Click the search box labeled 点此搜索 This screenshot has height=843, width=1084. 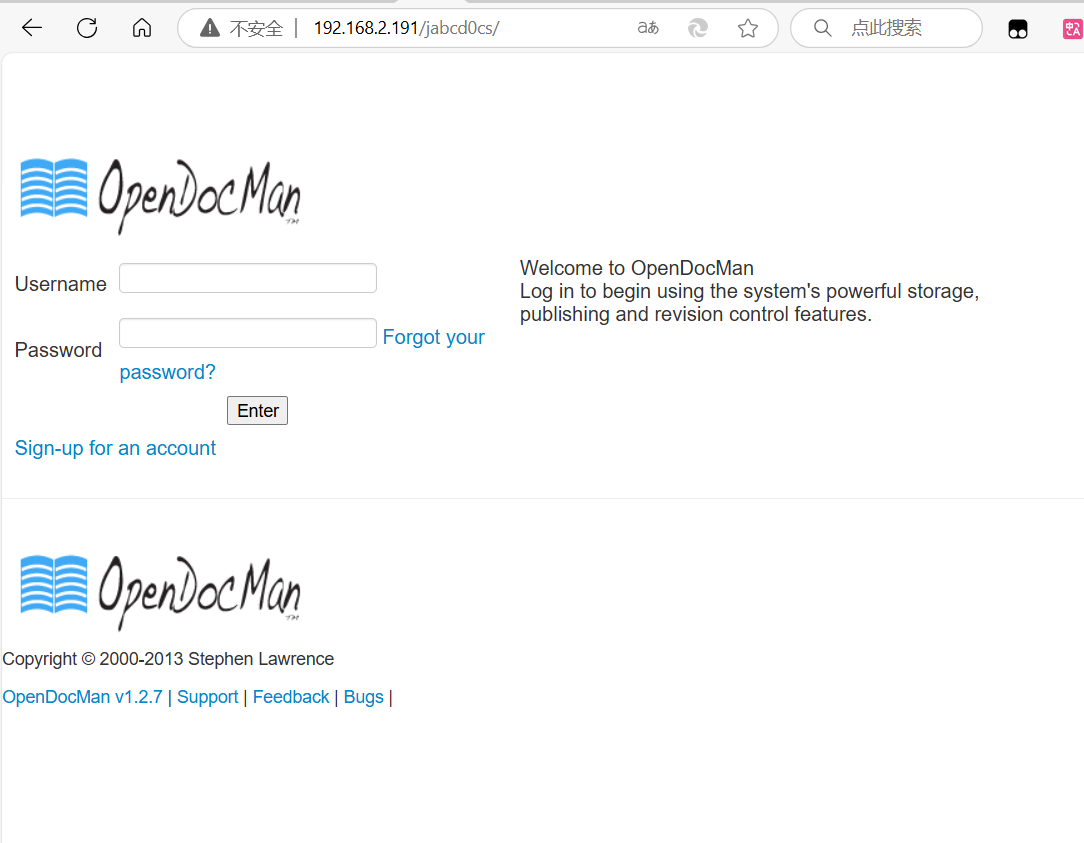click(886, 28)
